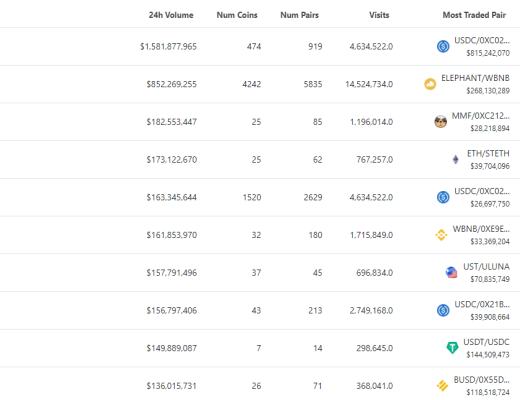Open the WBNB/0XE9E... pair link
Screen dimensions: 520x400
[x=481, y=229]
